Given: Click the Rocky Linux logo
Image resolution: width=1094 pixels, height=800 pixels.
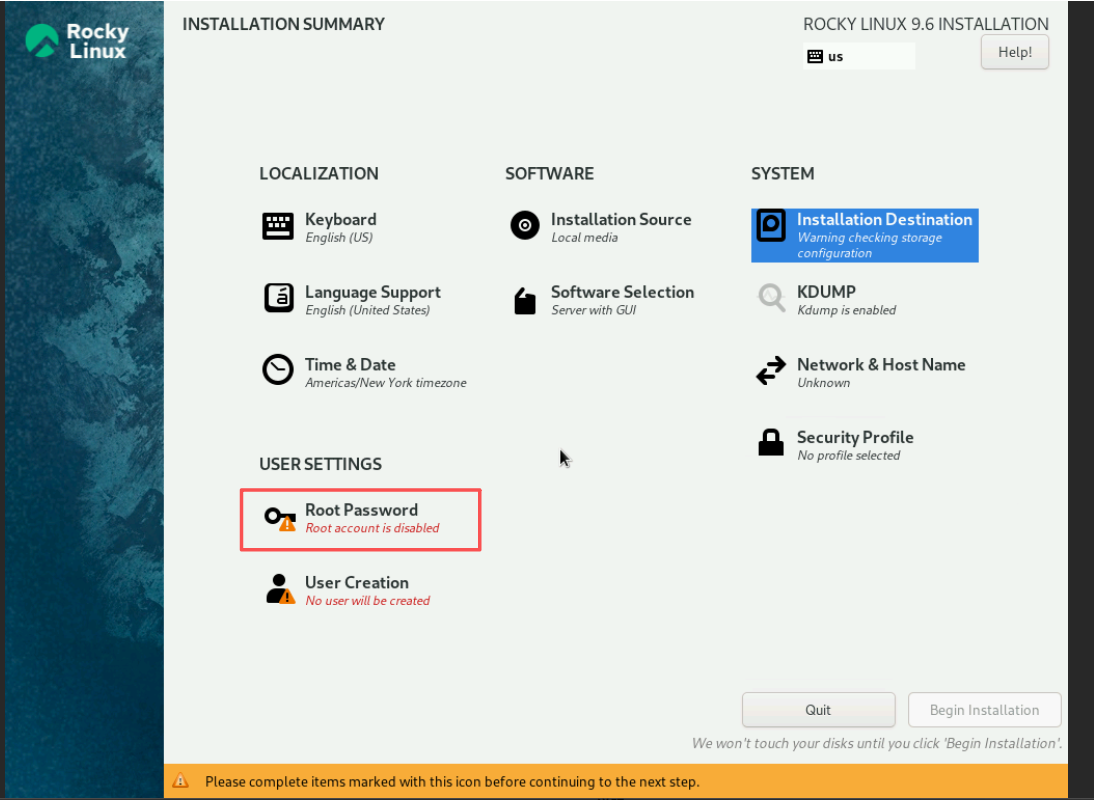Looking at the screenshot, I should click(77, 41).
